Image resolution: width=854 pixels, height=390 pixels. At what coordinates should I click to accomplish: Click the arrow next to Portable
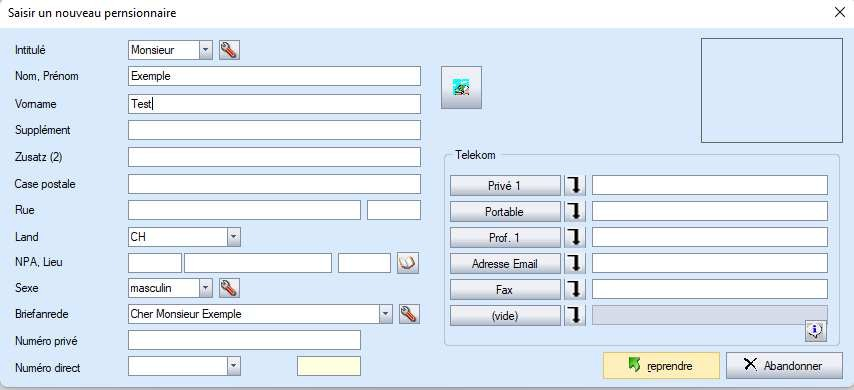[575, 211]
